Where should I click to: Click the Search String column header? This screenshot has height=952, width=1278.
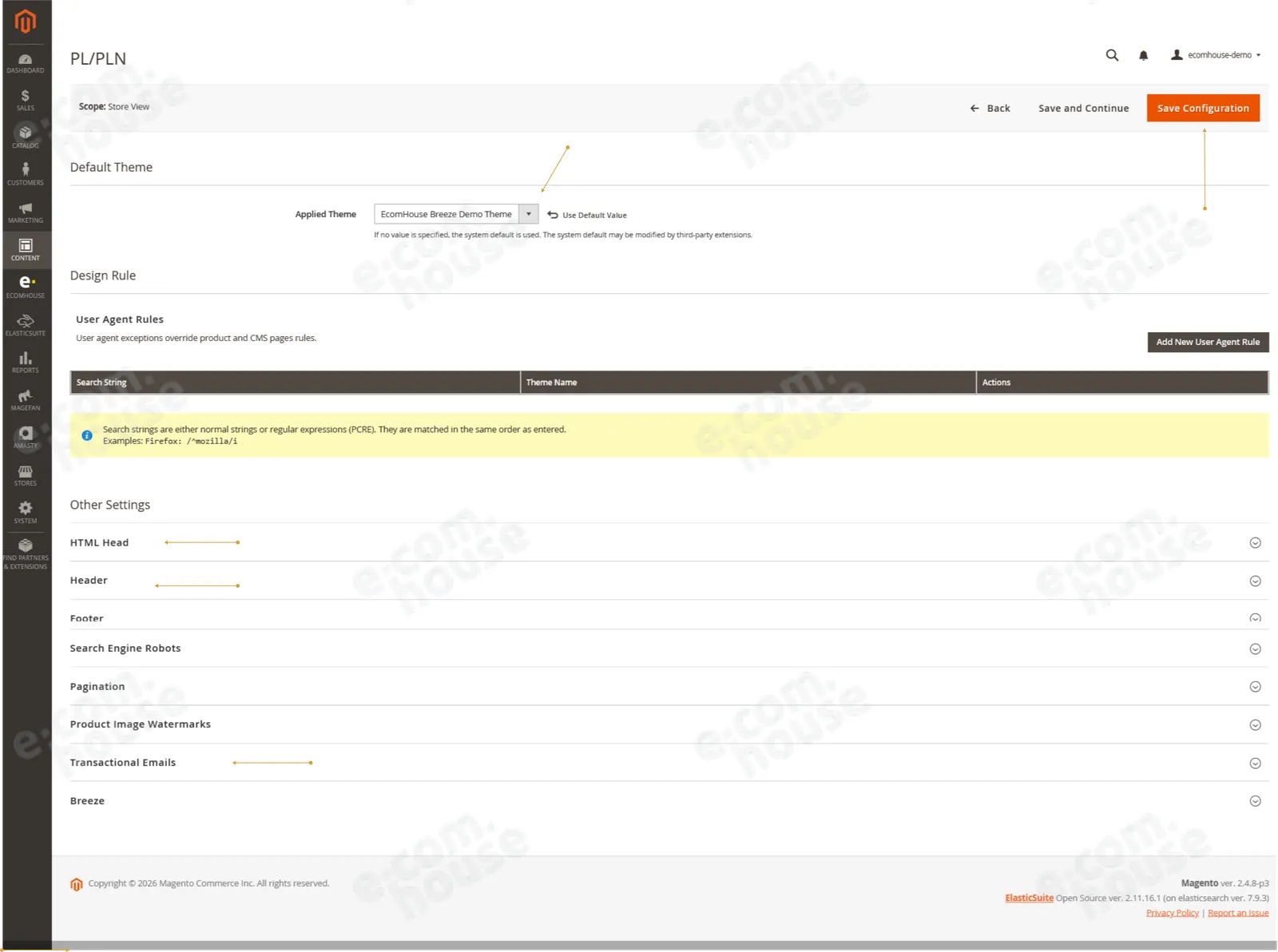(x=296, y=383)
